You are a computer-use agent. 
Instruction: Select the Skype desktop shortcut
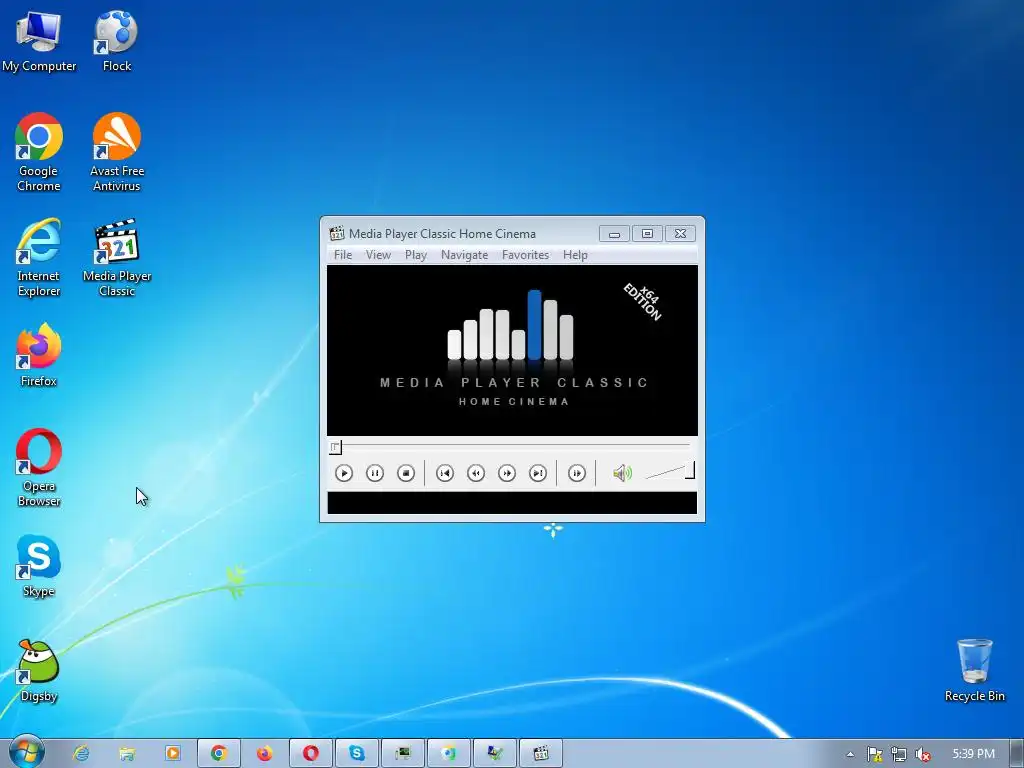coord(39,566)
